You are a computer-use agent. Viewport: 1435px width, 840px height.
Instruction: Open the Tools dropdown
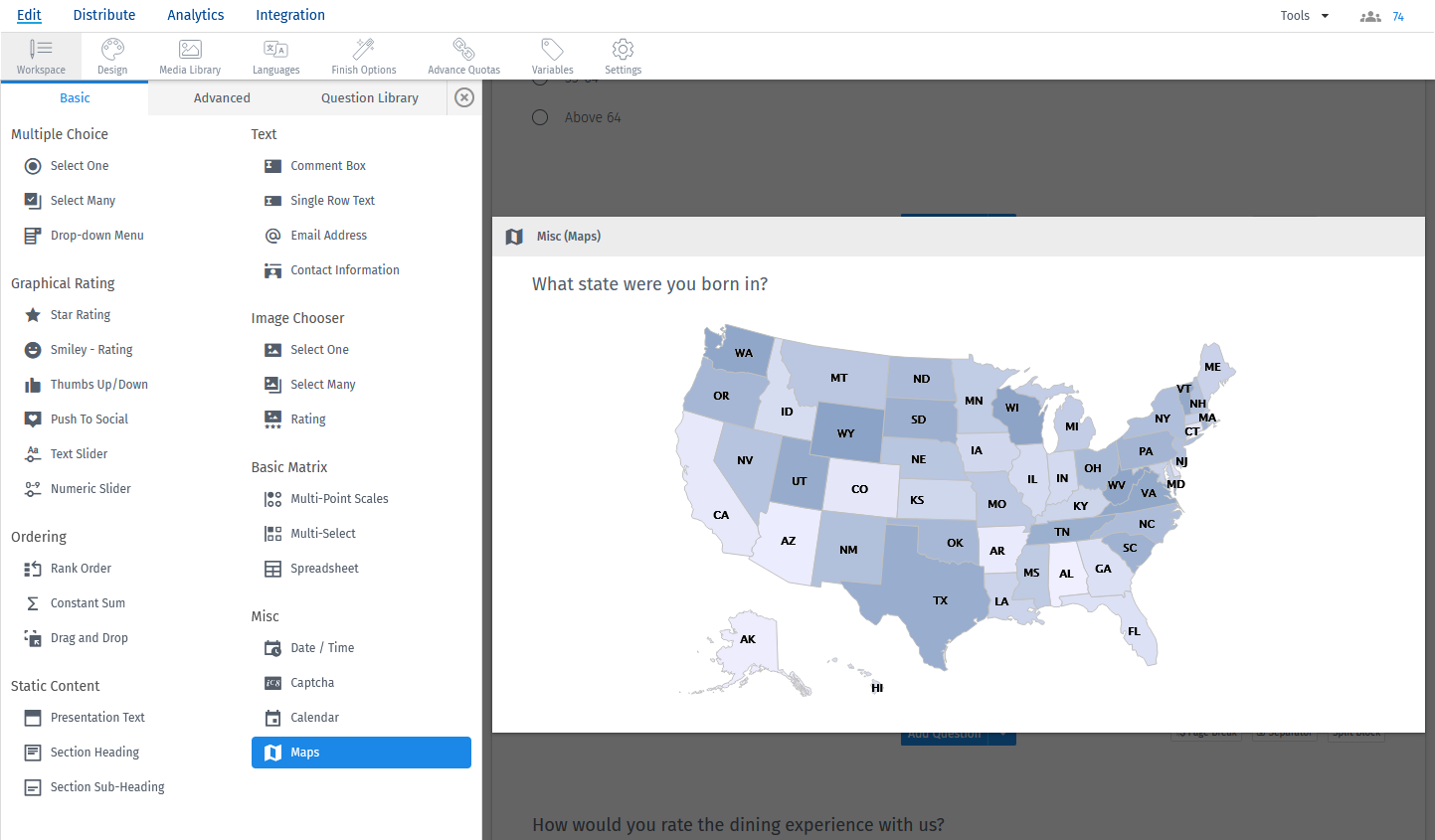point(1302,15)
